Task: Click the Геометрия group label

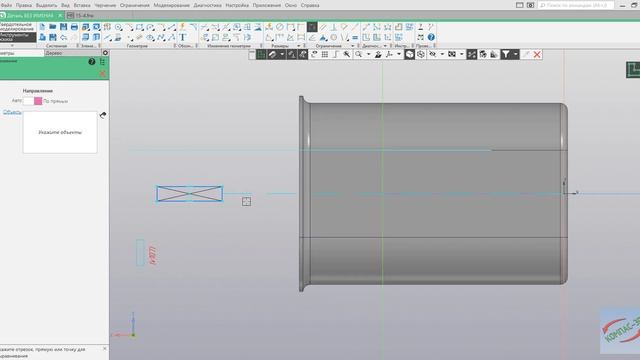Action: coord(137,46)
